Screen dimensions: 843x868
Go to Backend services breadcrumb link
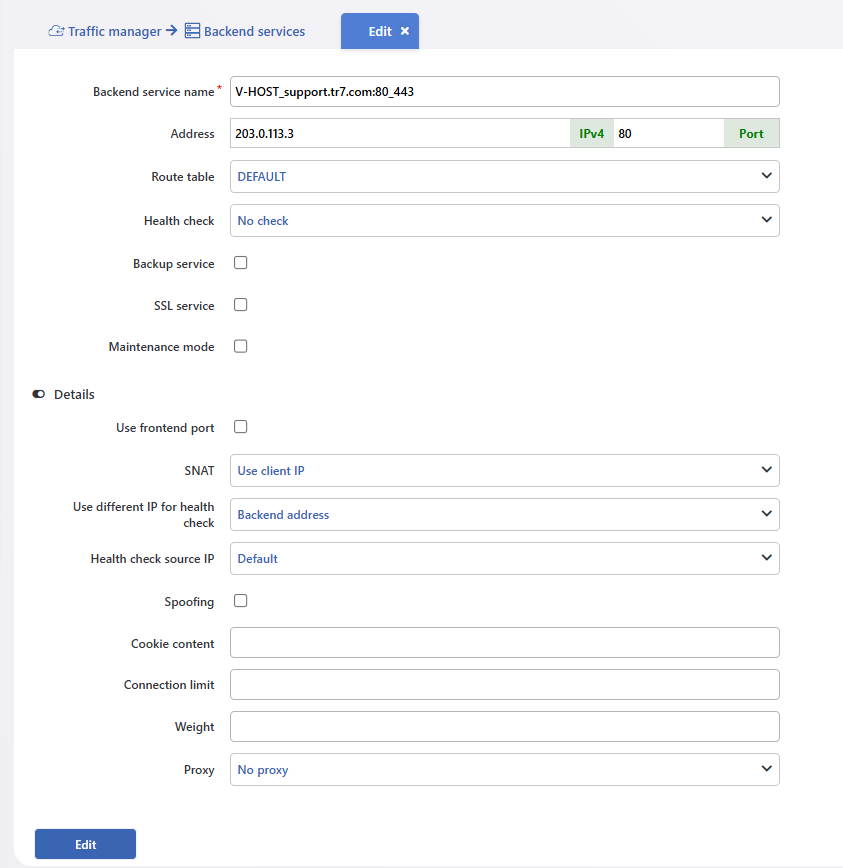(254, 32)
